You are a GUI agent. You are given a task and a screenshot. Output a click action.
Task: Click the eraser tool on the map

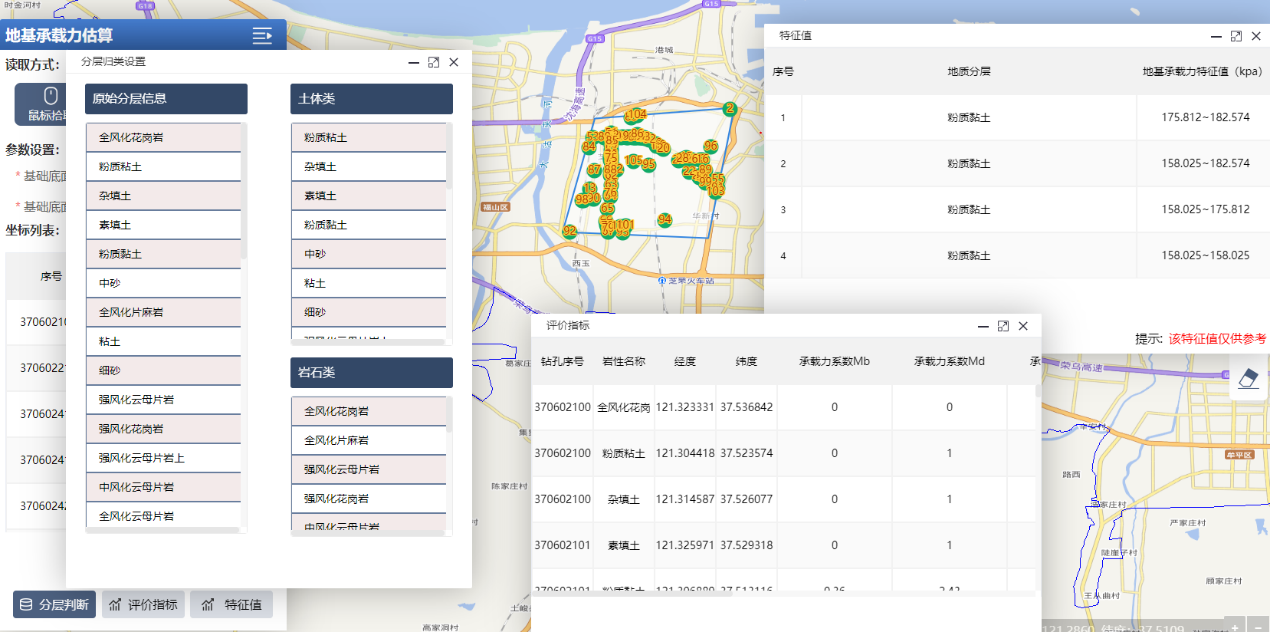1250,378
